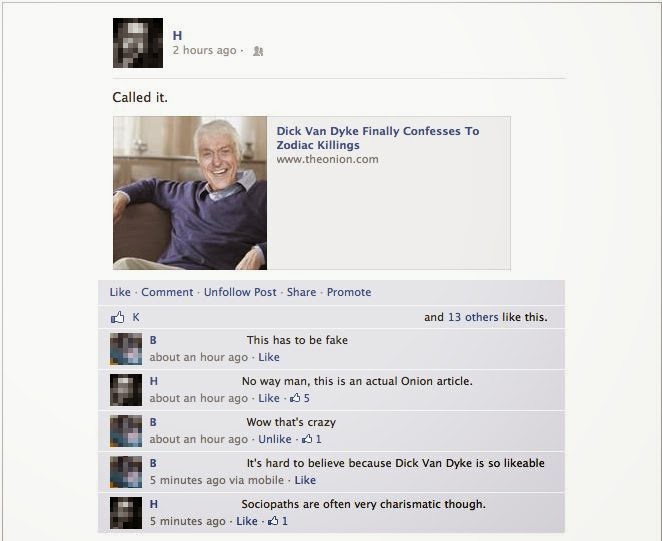662x541 pixels.
Task: Click thumbs-up count on Onion article comment
Action: tap(300, 398)
